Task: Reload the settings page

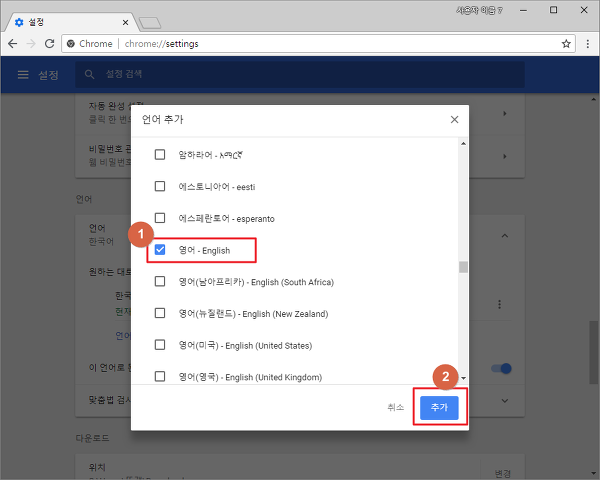Action: pos(49,44)
